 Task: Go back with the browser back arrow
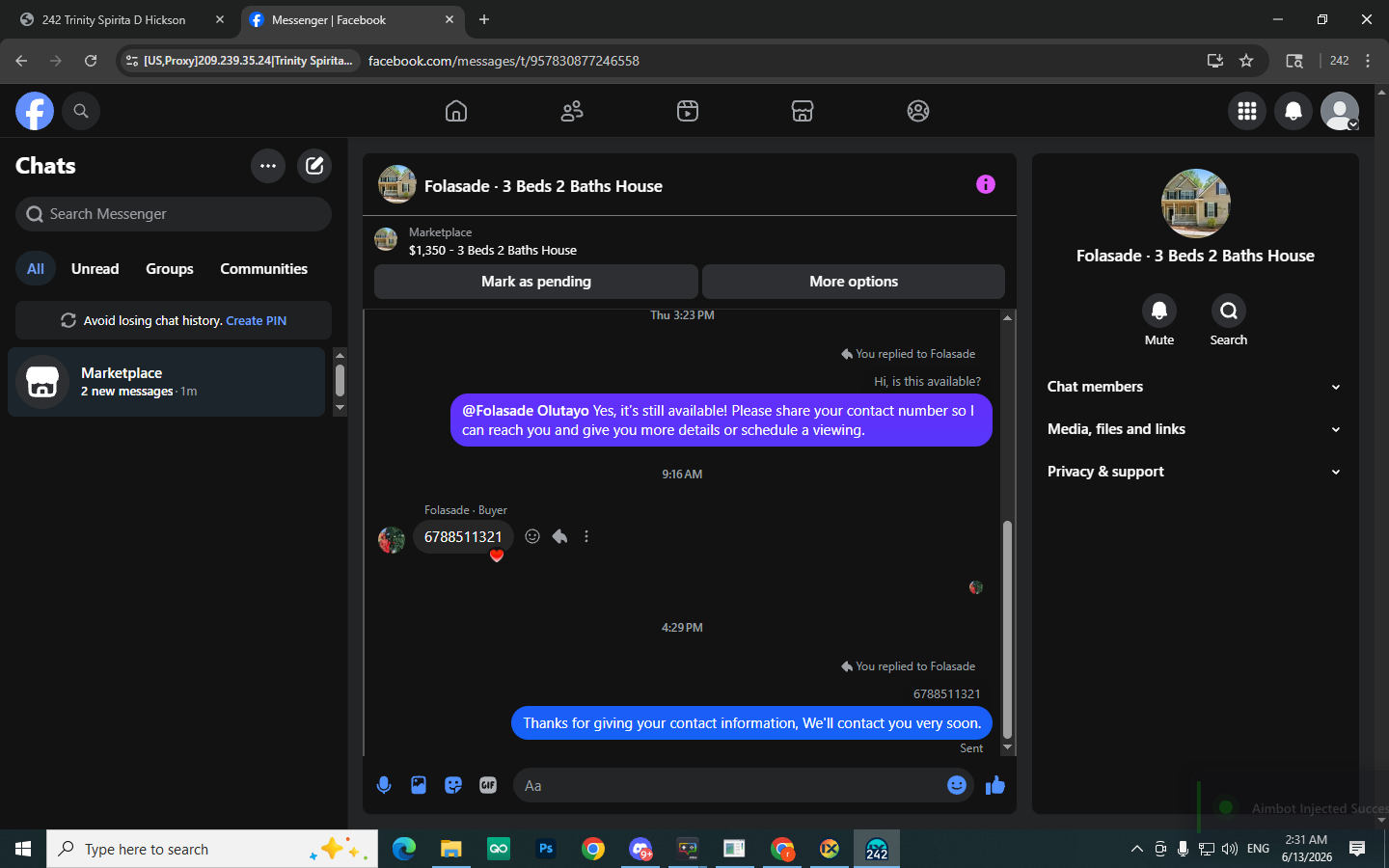[x=21, y=61]
